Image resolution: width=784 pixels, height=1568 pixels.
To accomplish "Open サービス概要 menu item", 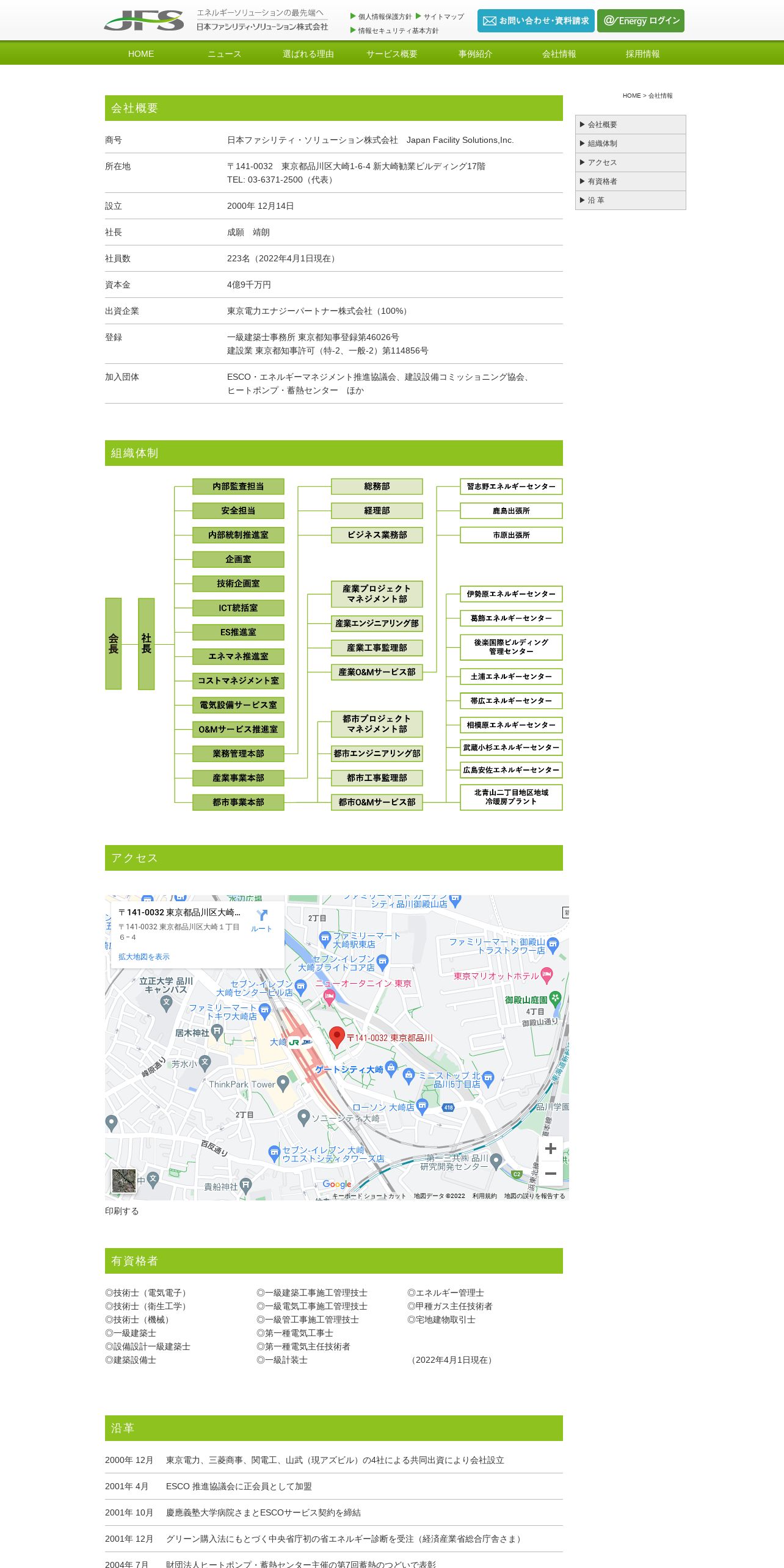I will [392, 54].
